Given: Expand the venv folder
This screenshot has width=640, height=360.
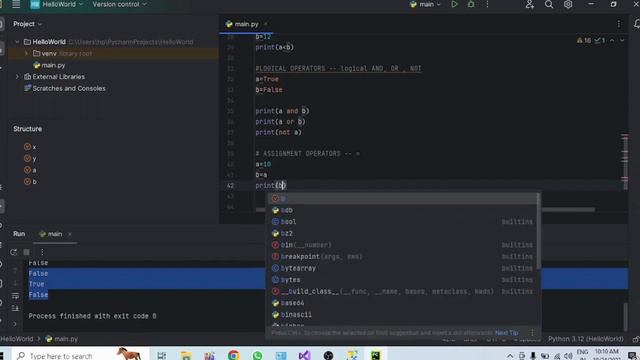Looking at the screenshot, I should click(x=26, y=53).
